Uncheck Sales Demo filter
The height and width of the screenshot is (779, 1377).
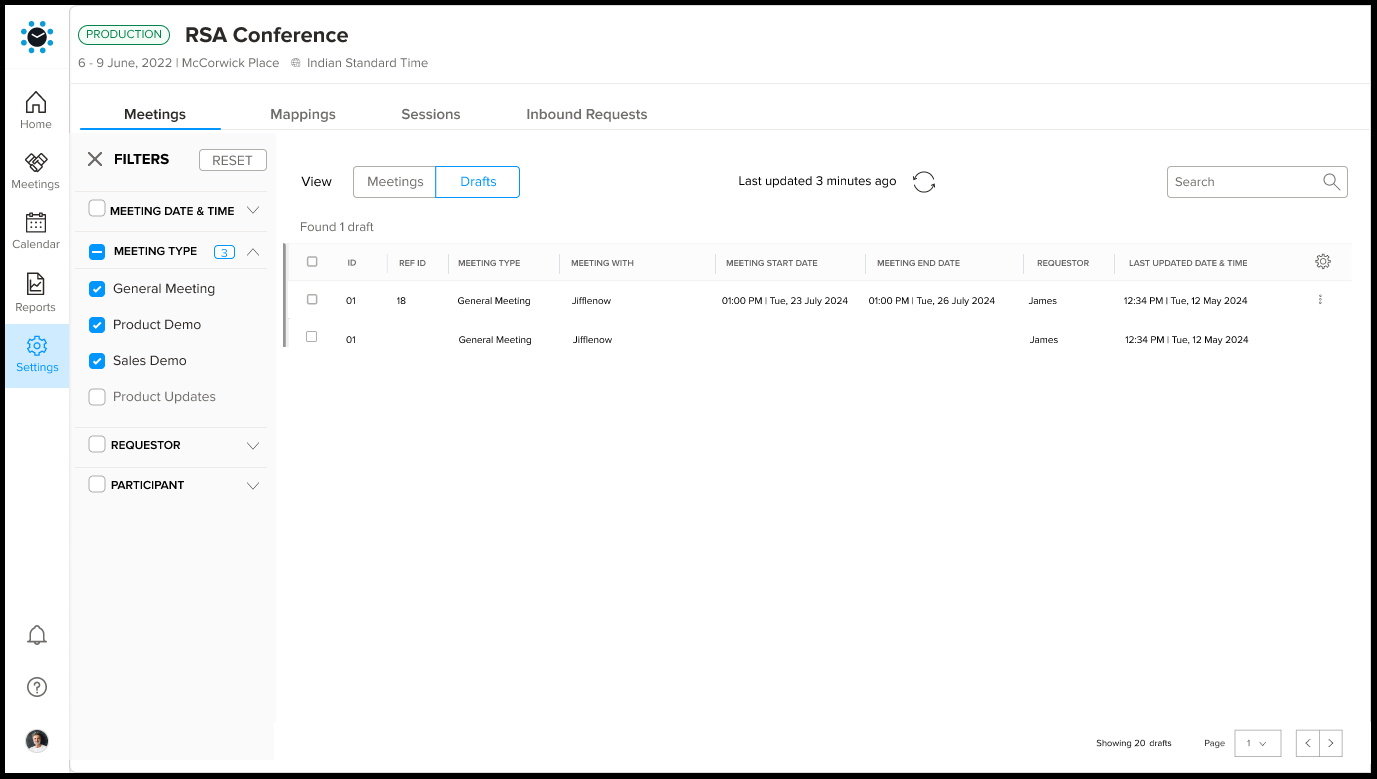97,361
